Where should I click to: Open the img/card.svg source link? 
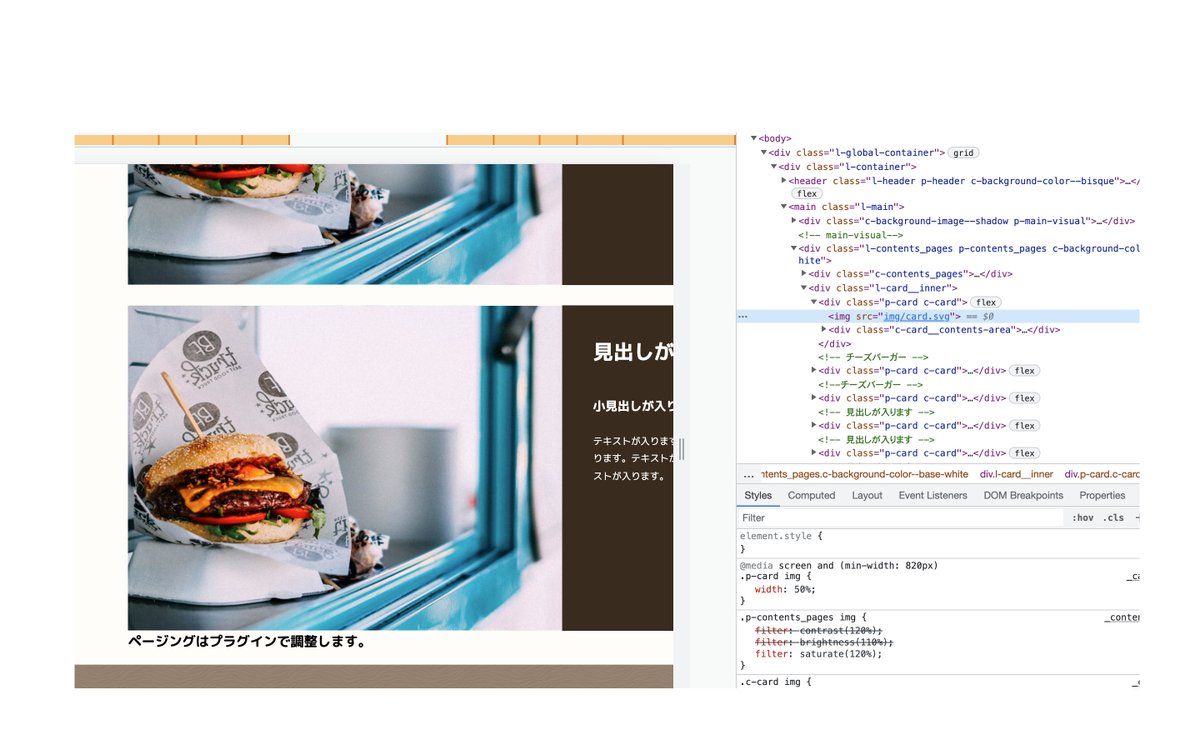915,316
